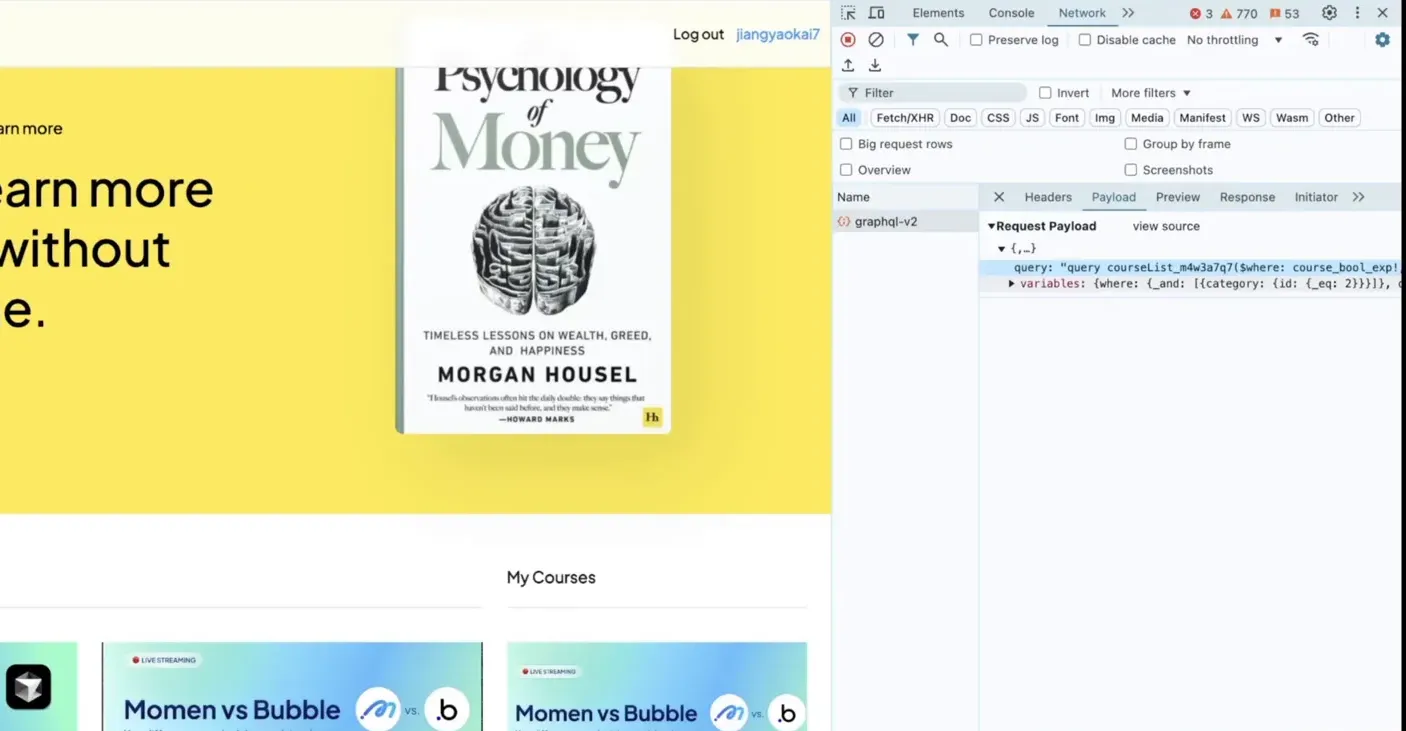
Task: Click the export HAR download icon
Action: click(875, 65)
